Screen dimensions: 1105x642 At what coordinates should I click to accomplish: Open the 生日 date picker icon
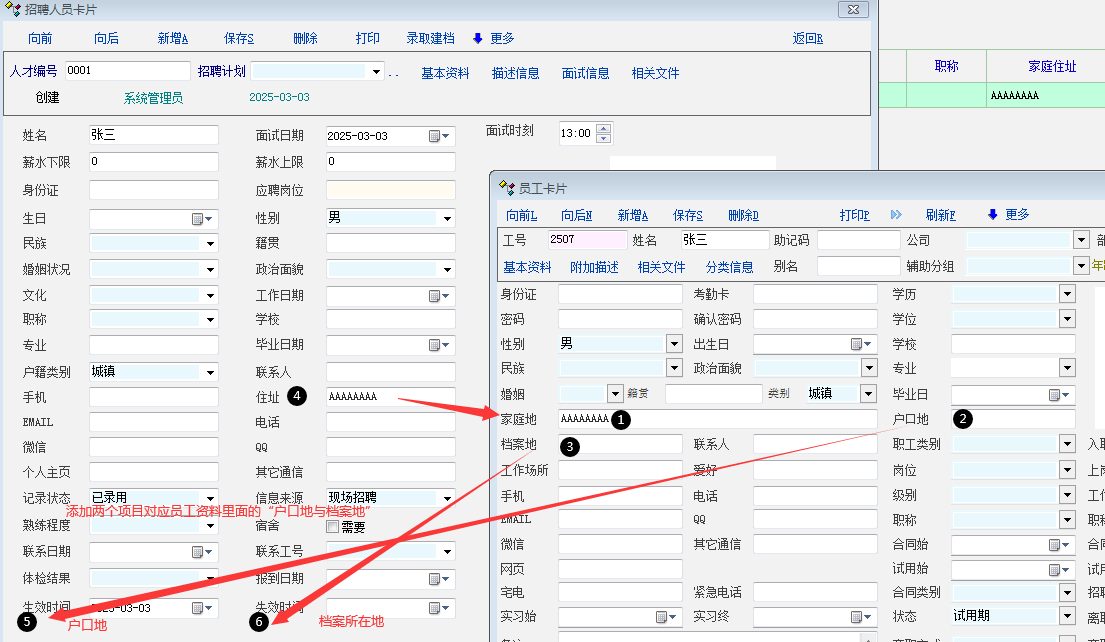tap(198, 219)
